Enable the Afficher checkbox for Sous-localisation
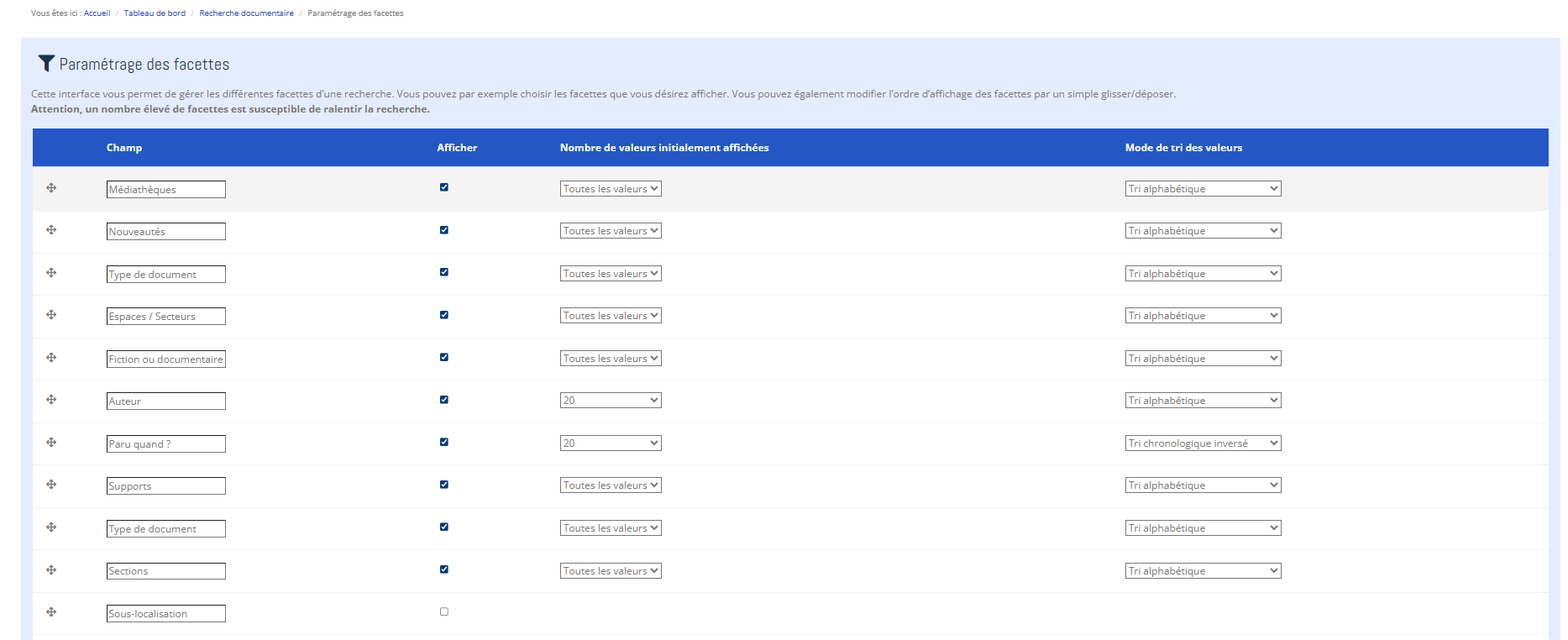Viewport: 1568px width, 640px height. coord(444,611)
